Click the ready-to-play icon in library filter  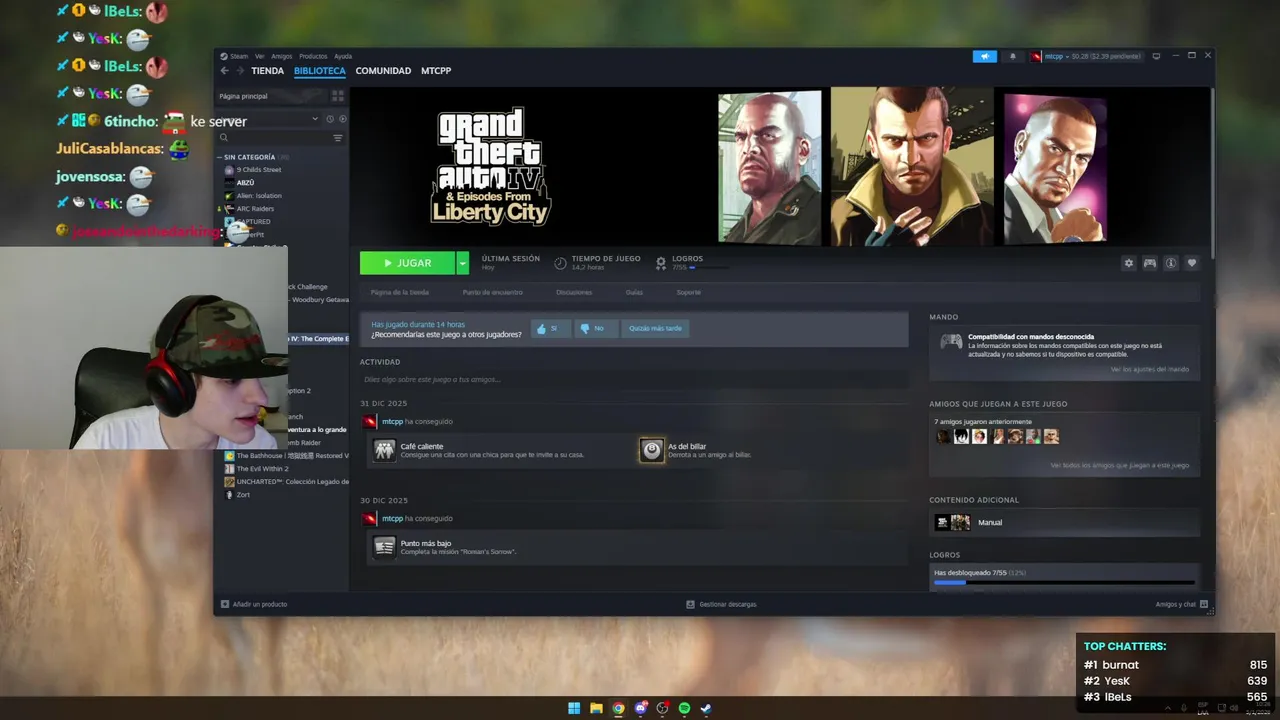point(342,119)
